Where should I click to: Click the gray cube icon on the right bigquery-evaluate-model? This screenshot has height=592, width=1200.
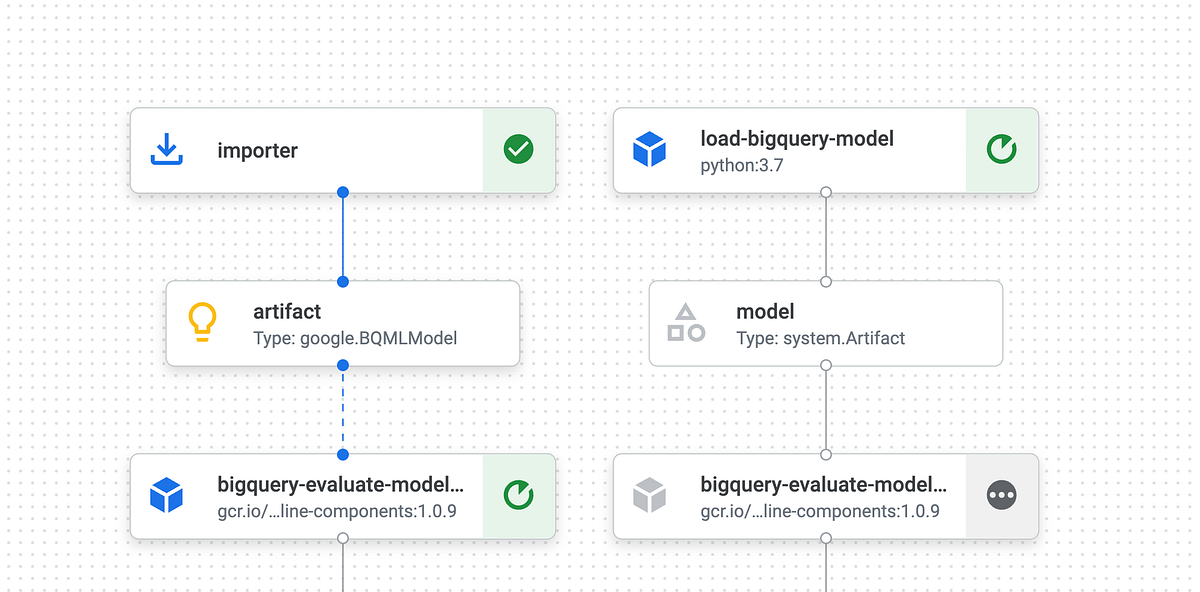pyautogui.click(x=651, y=495)
